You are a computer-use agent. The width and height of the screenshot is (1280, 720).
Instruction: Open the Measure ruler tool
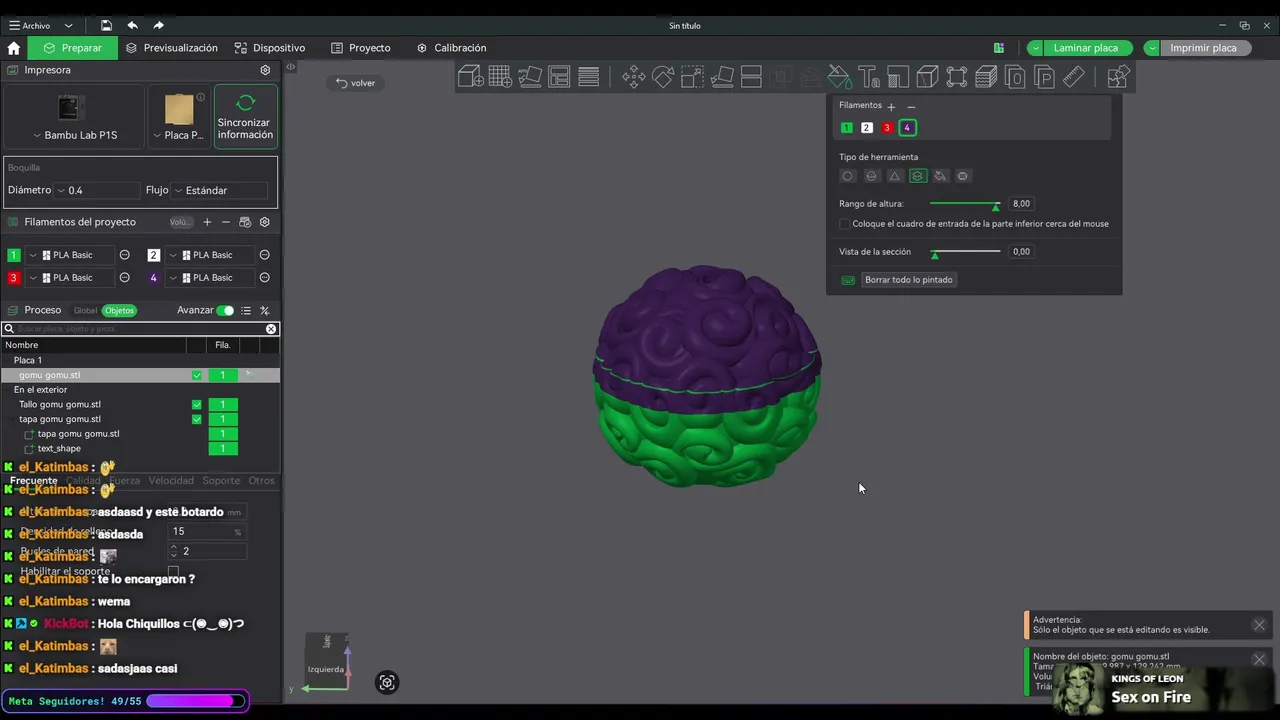point(1074,77)
